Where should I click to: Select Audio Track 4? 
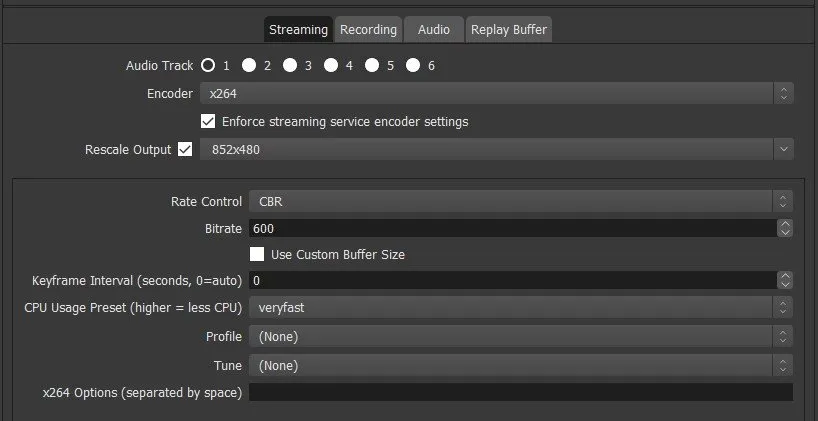pos(331,66)
